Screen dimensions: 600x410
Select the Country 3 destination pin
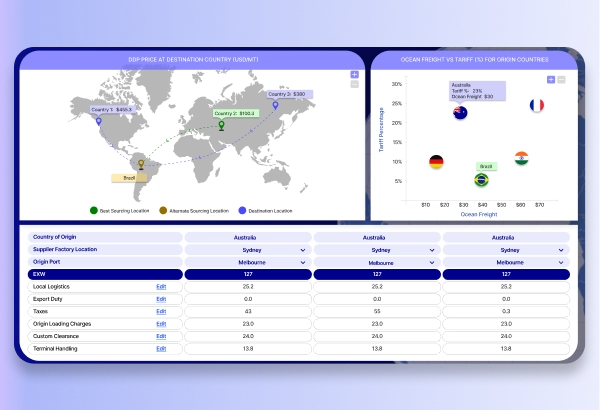coord(275,104)
